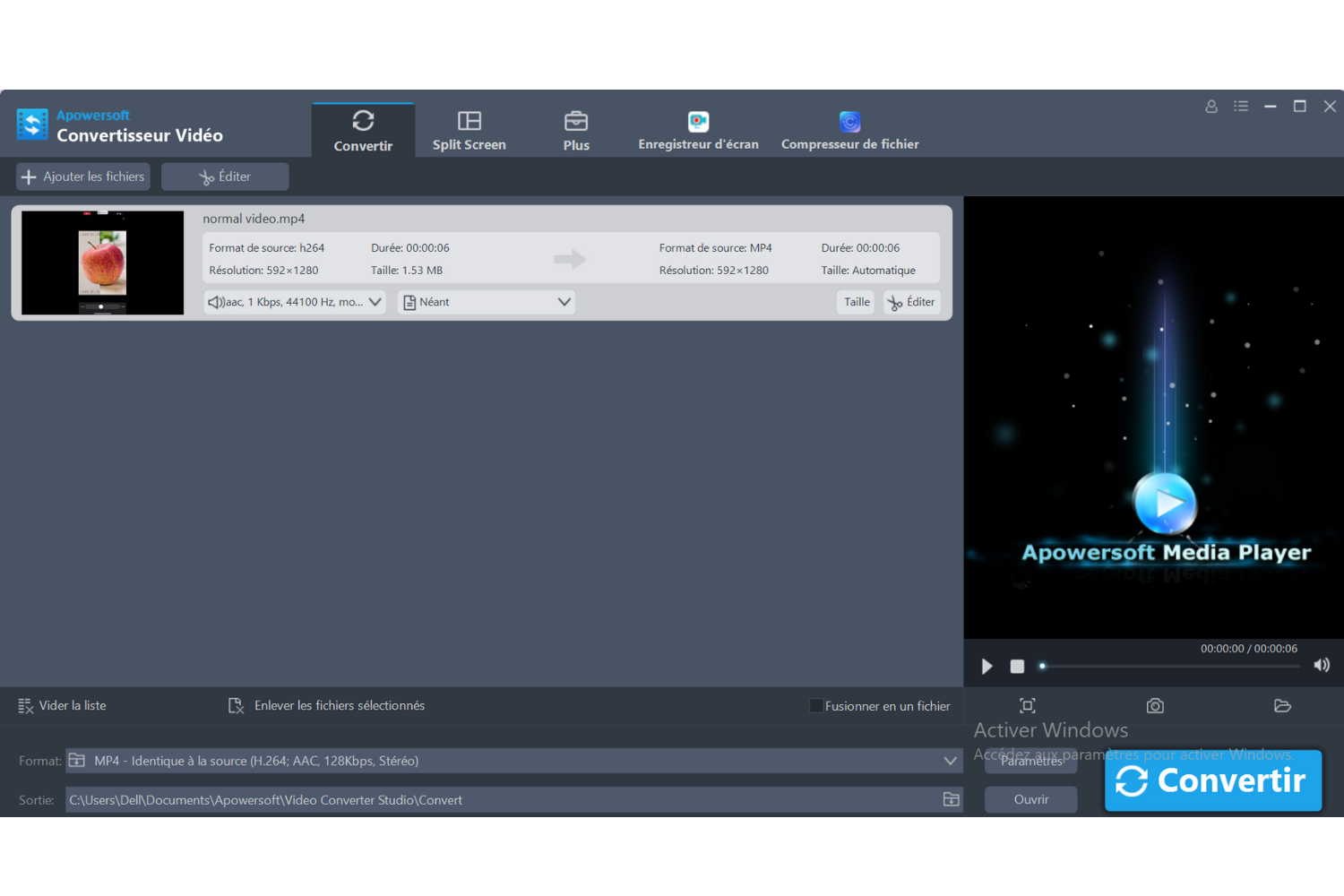Open the Format output dropdown
The image size is (1344, 896).
[513, 761]
